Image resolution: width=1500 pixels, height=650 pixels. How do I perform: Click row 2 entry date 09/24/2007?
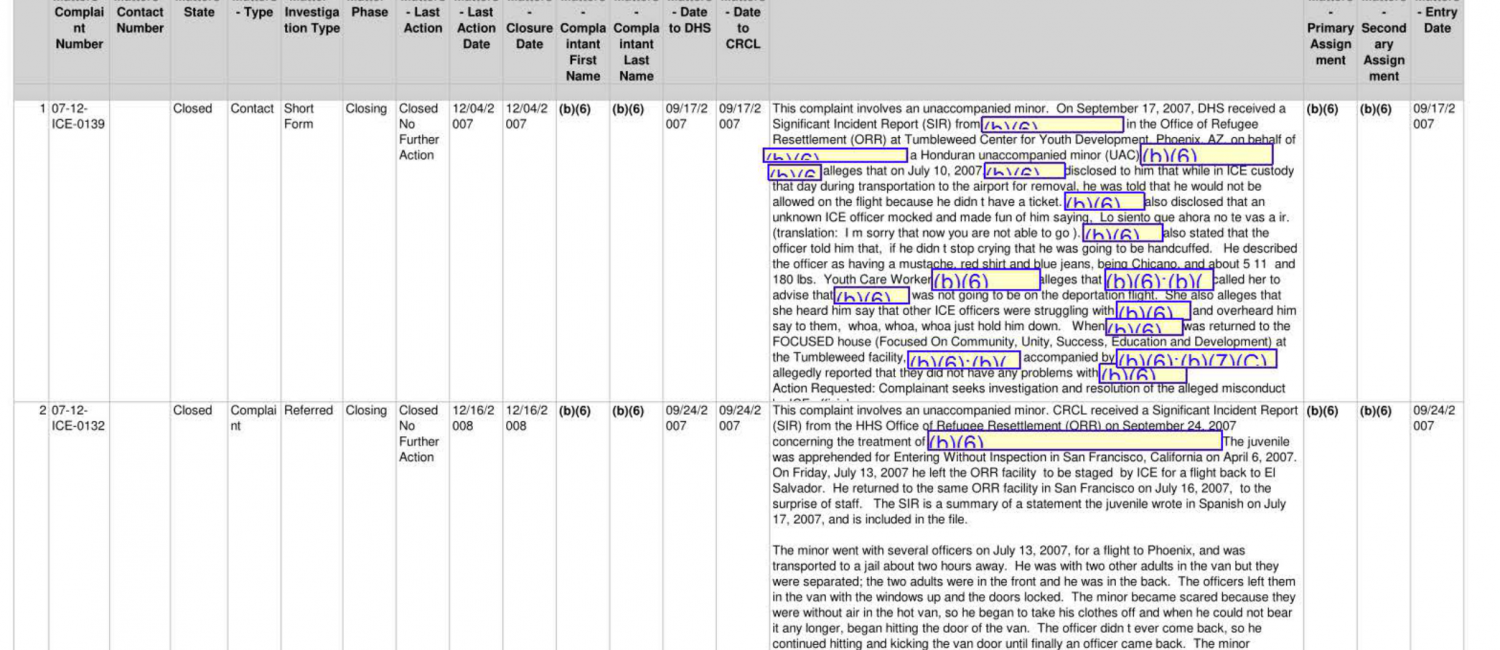pyautogui.click(x=1435, y=418)
